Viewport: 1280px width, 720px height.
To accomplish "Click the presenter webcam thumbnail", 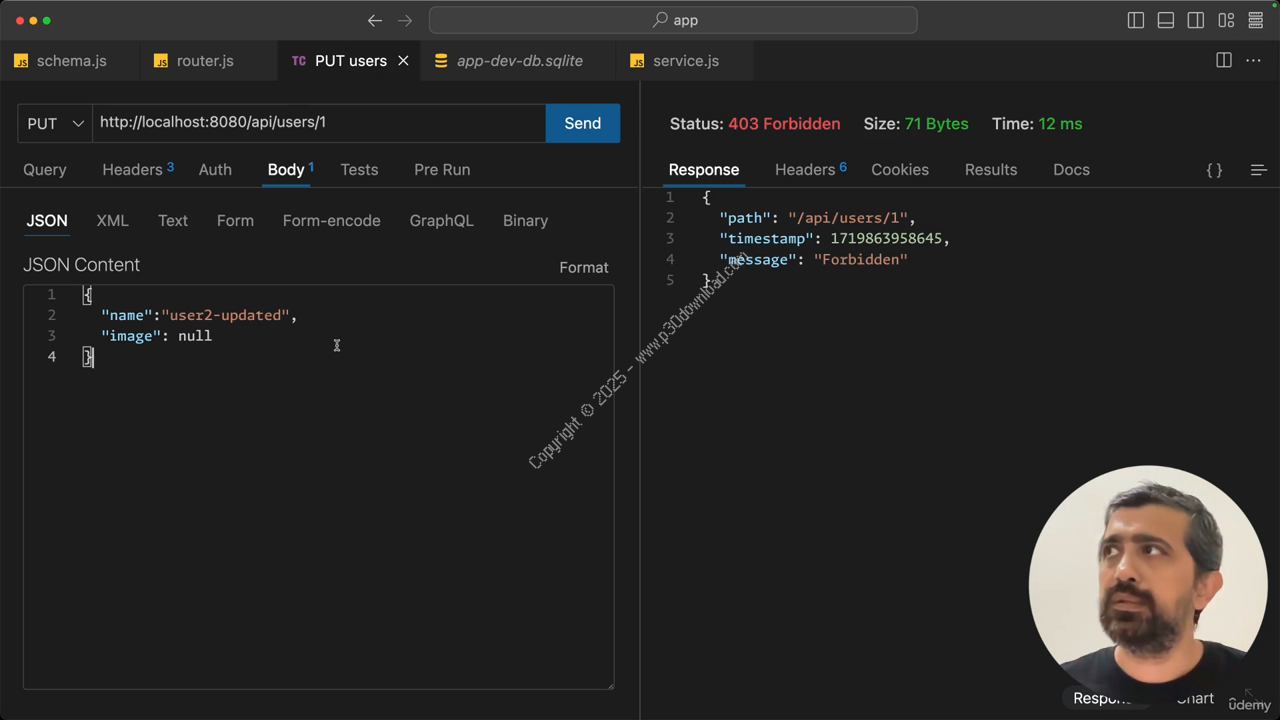I will tap(1148, 585).
